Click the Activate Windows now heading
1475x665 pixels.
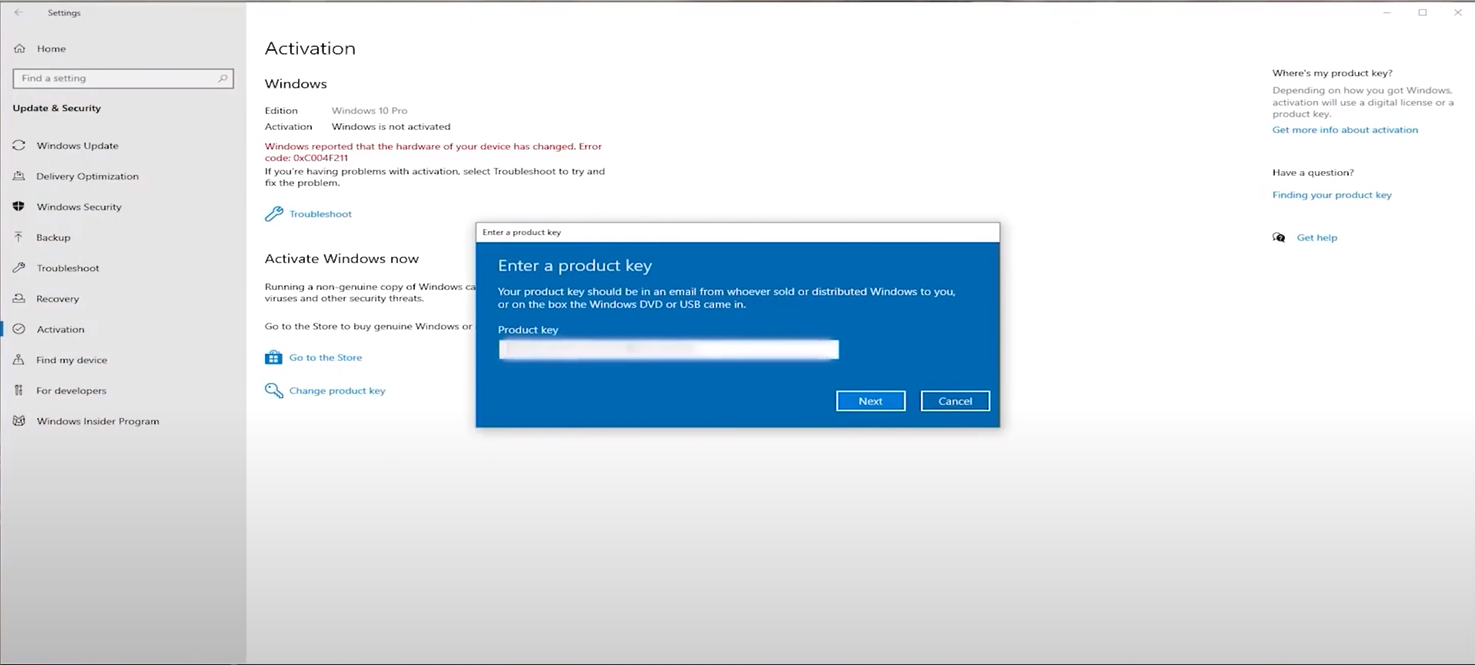click(x=342, y=258)
